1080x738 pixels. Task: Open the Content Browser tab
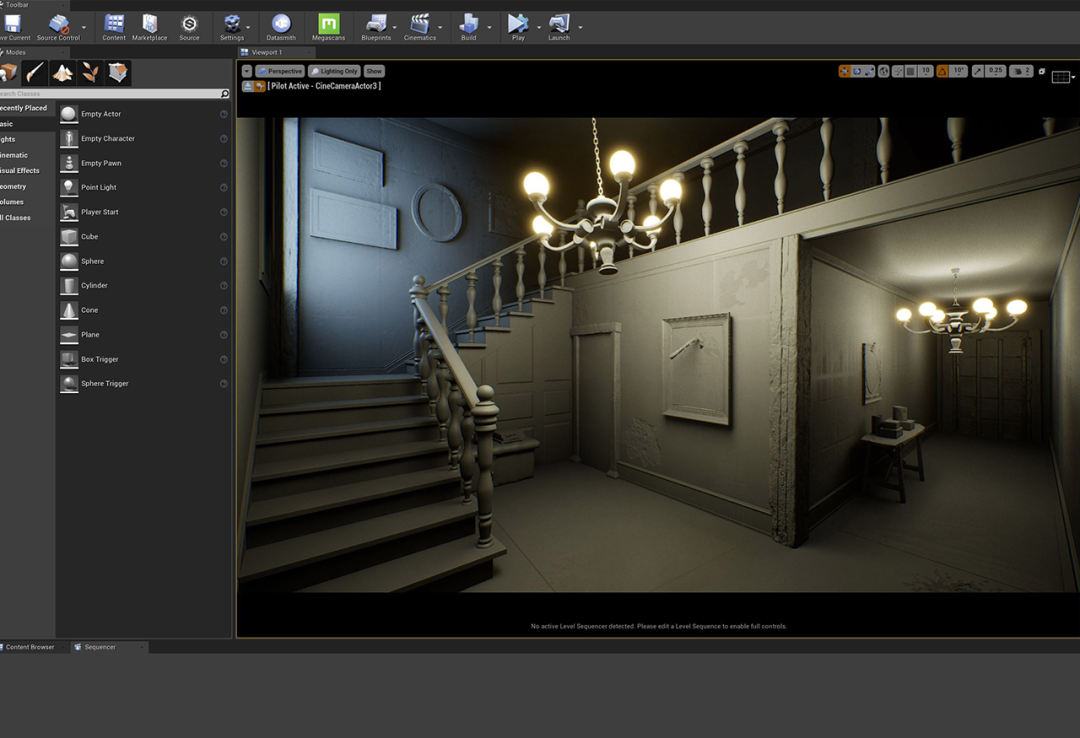click(x=30, y=647)
